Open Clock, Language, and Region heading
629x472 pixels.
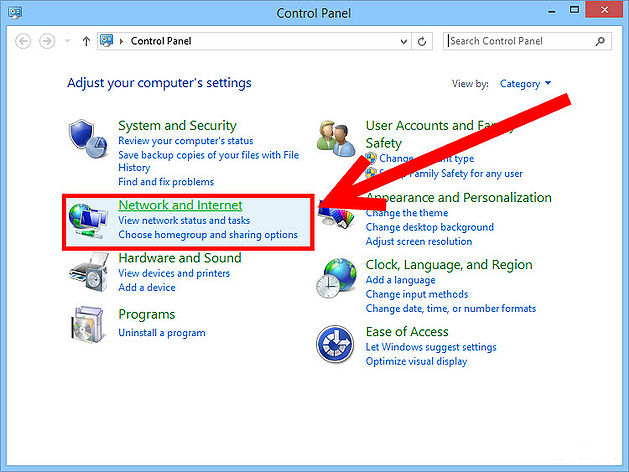pos(449,265)
